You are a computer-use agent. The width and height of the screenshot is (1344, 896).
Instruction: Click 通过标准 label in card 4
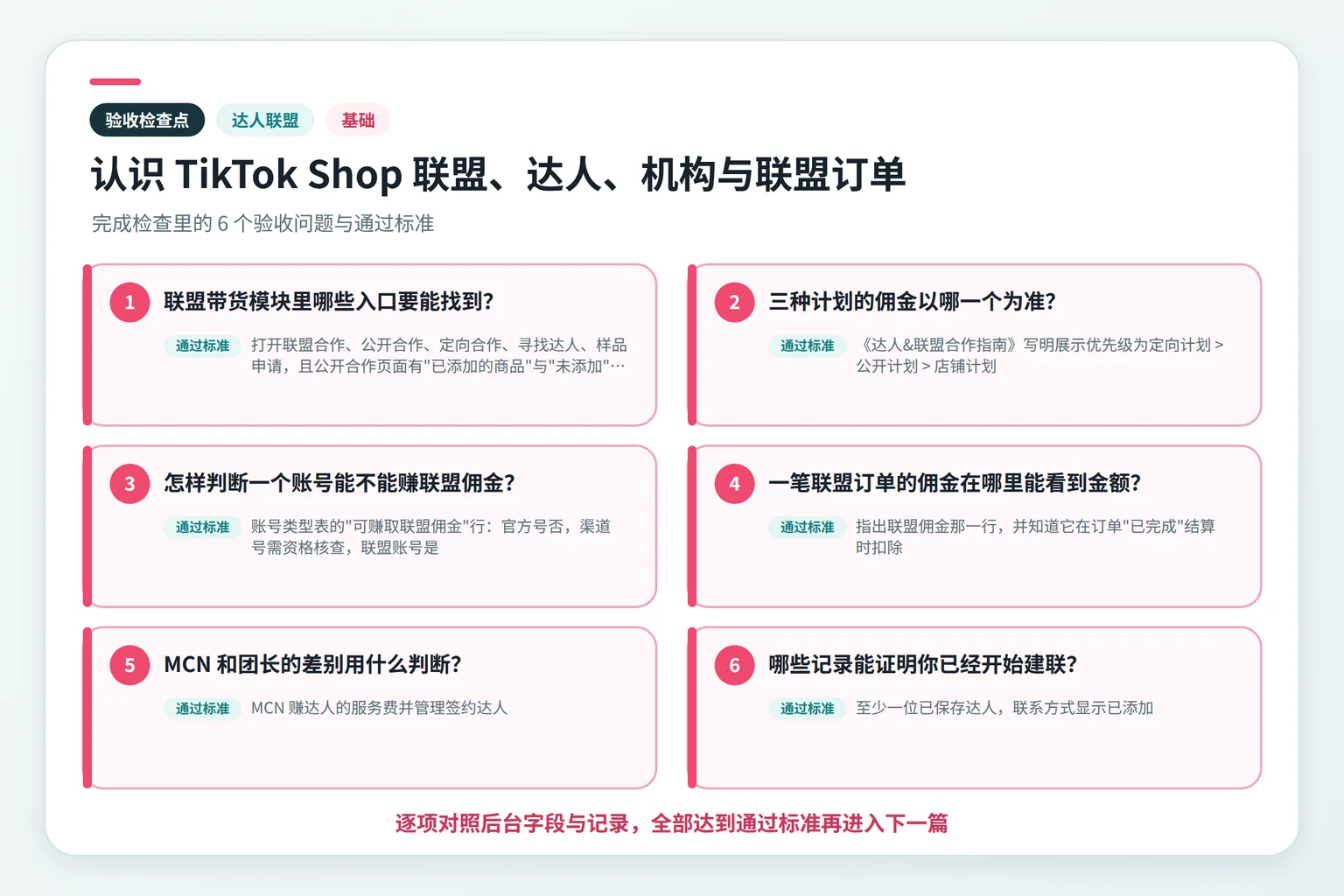point(807,527)
